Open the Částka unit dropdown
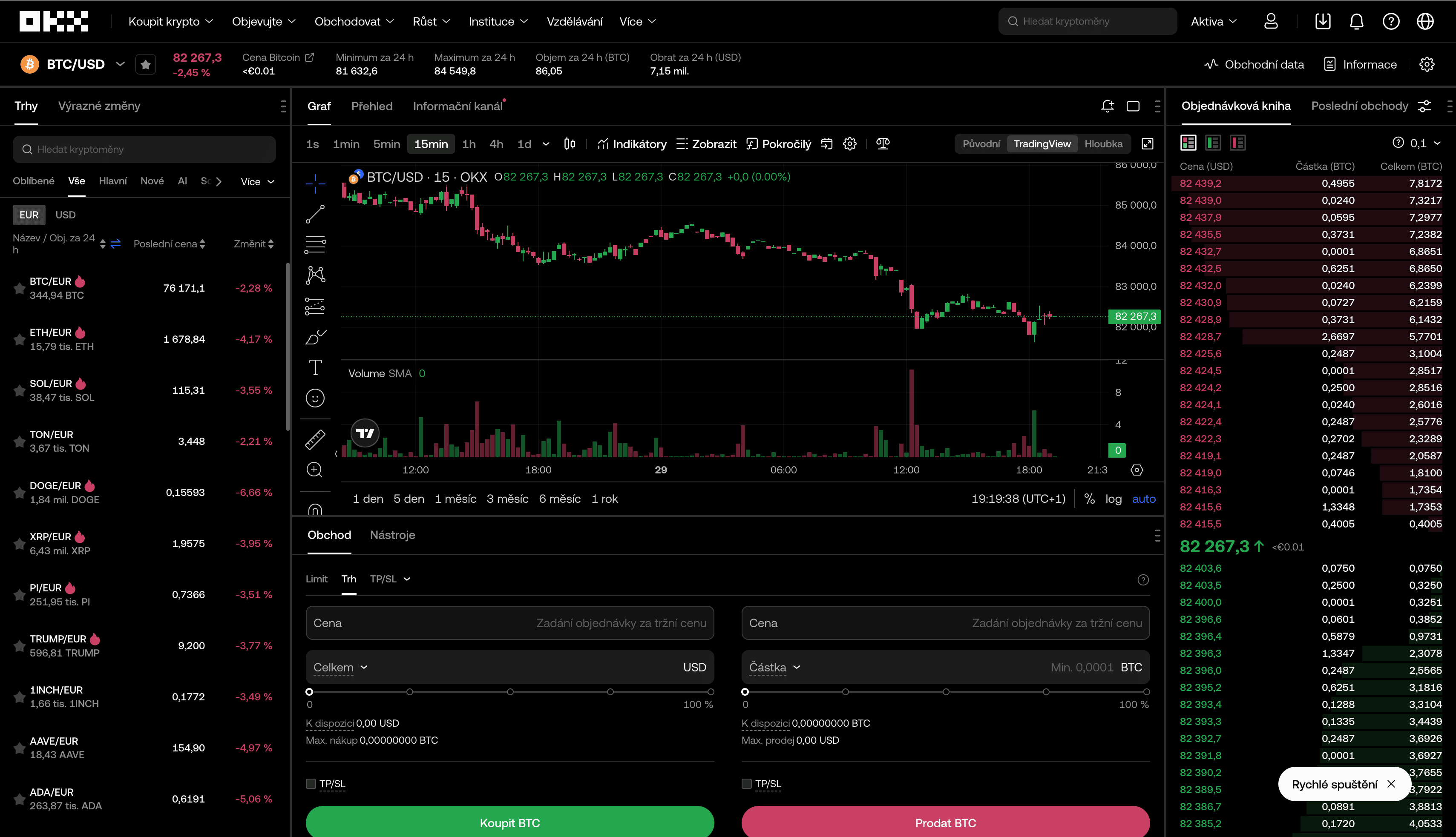Screen dimensions: 1456x837 [774, 668]
